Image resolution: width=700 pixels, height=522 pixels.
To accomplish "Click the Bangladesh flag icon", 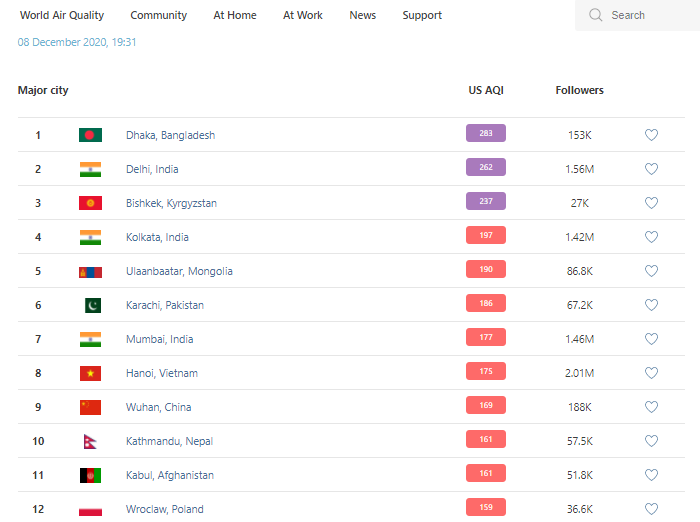I will click(x=90, y=135).
